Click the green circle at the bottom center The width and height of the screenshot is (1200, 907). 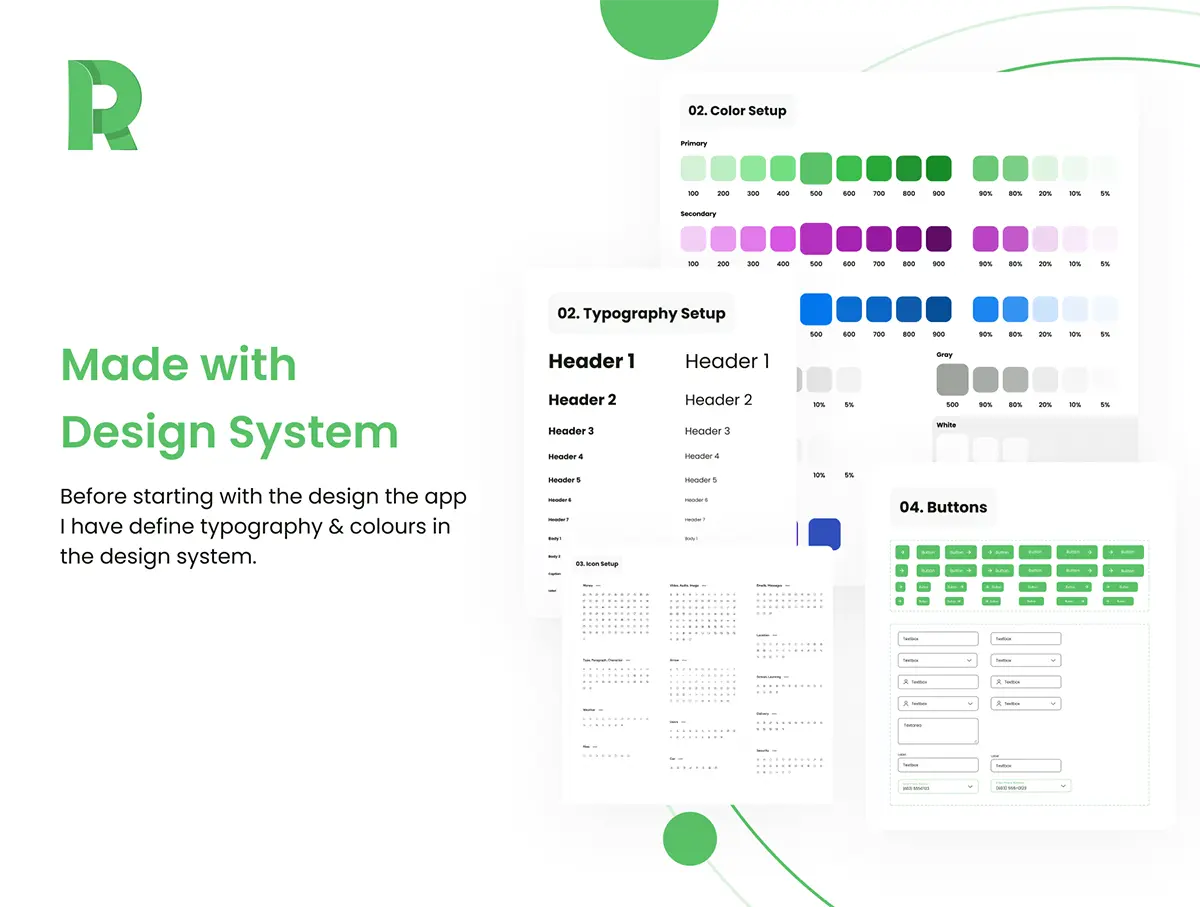(690, 838)
